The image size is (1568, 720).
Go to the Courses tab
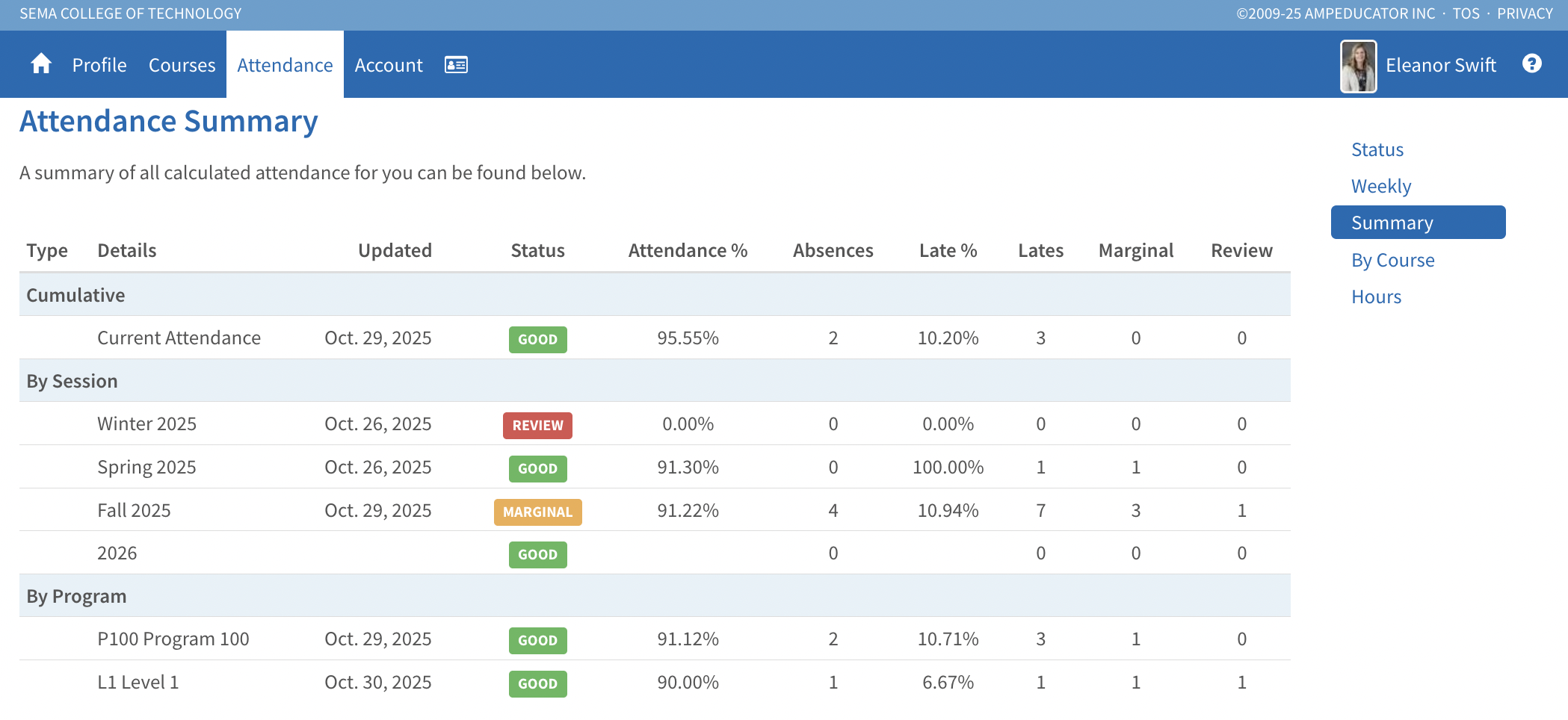tap(182, 65)
